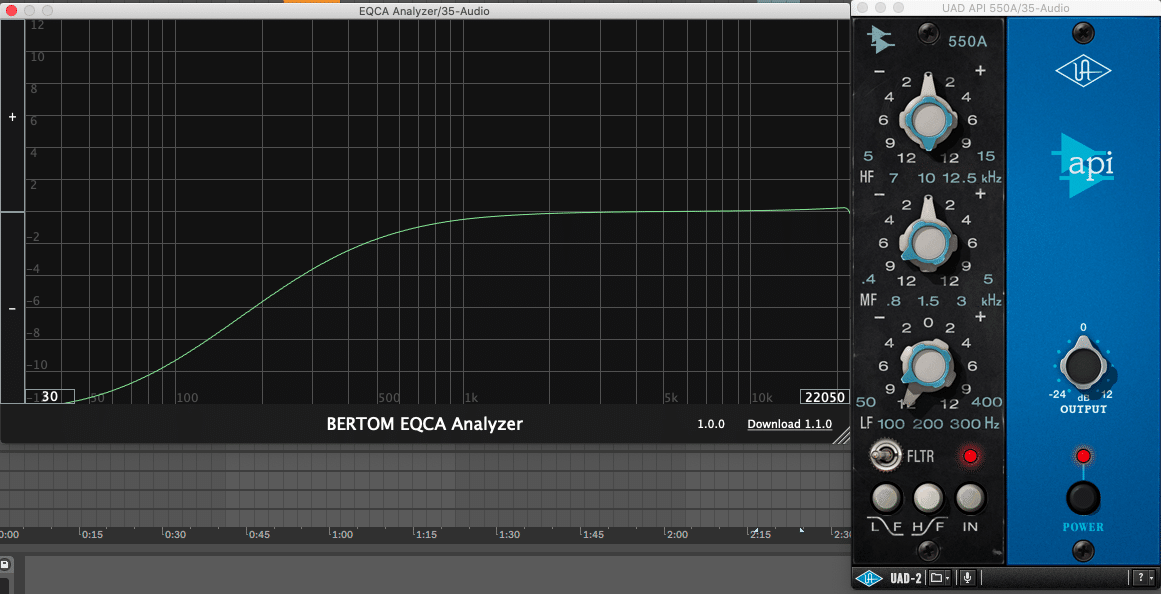1161x594 pixels.
Task: Click the 2:00 timeline marker
Action: click(x=677, y=534)
